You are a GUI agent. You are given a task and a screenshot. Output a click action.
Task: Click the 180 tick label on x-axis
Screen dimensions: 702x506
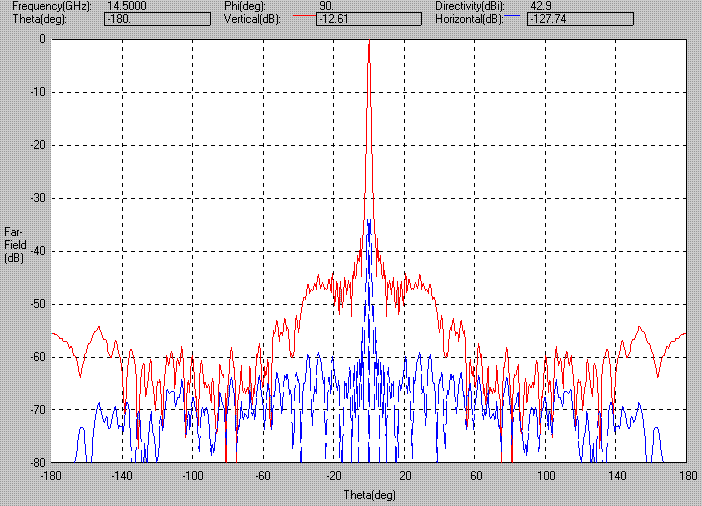point(686,475)
